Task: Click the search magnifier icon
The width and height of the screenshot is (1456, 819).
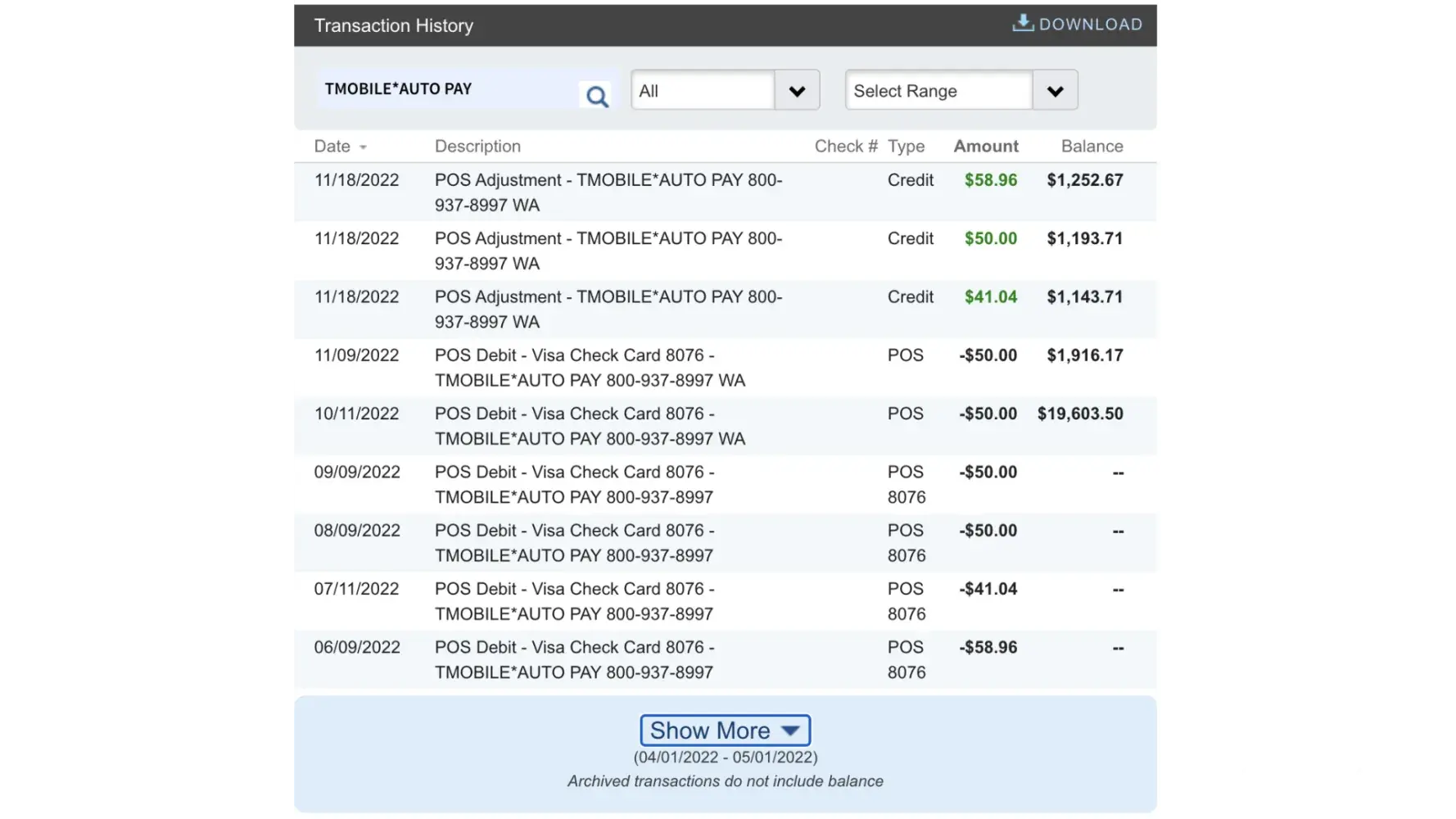Action: 597,97
